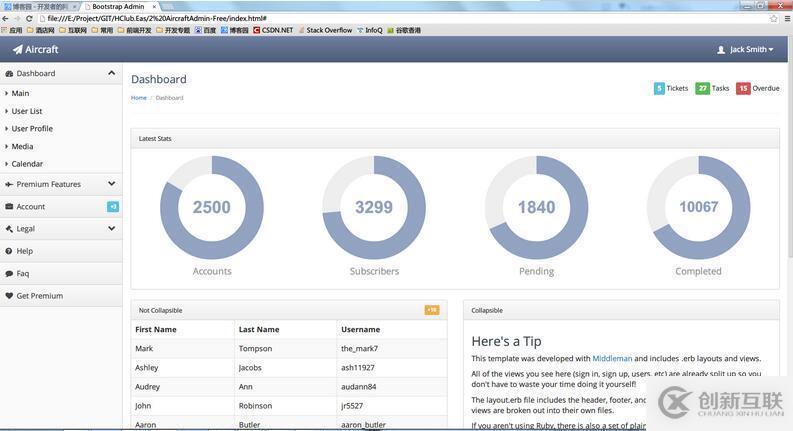Screen dimensions: 793x431
Task: Click the Subscribers 3299 donut chart
Action: pos(374,207)
